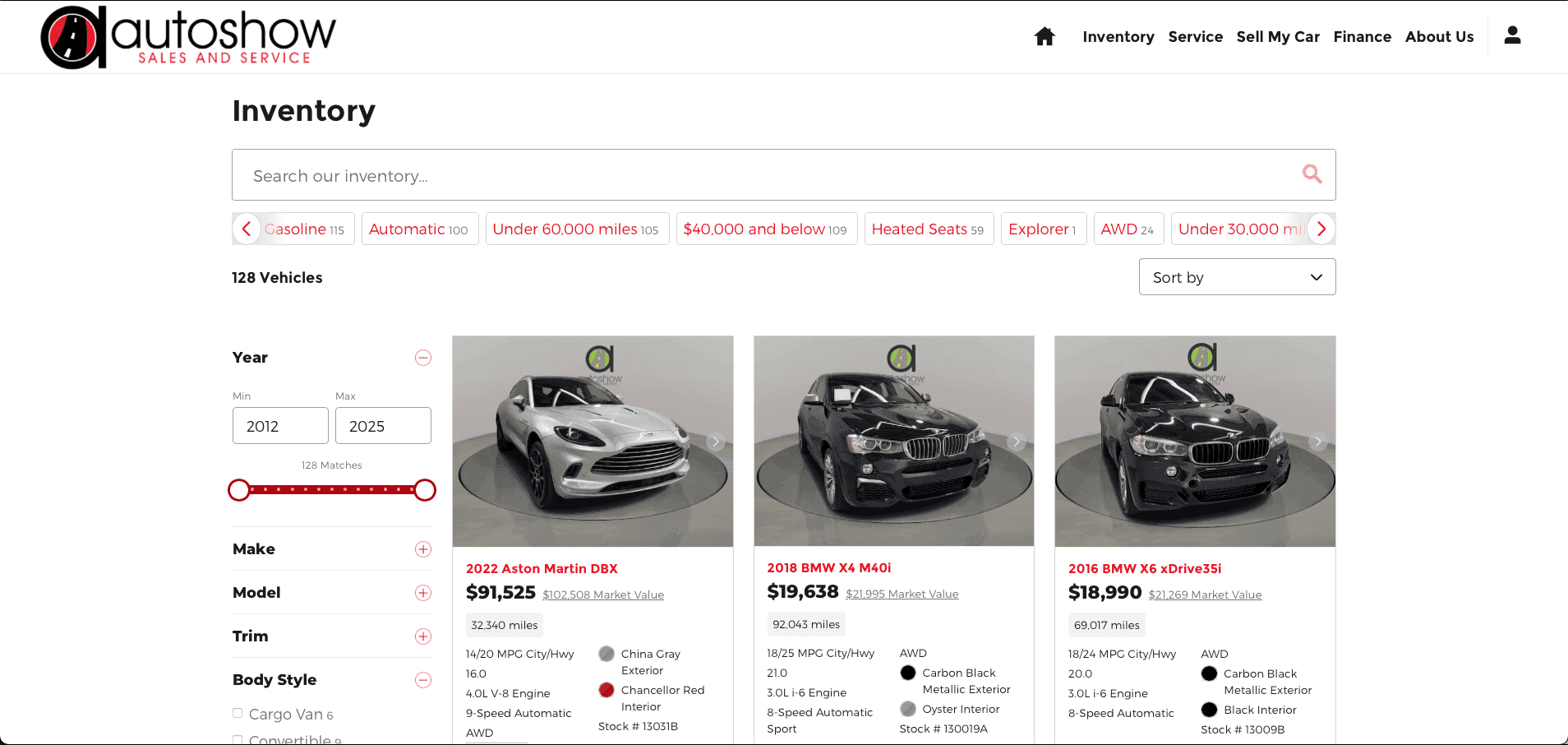
Task: Check the Cargo Van body style checkbox
Action: 238,713
